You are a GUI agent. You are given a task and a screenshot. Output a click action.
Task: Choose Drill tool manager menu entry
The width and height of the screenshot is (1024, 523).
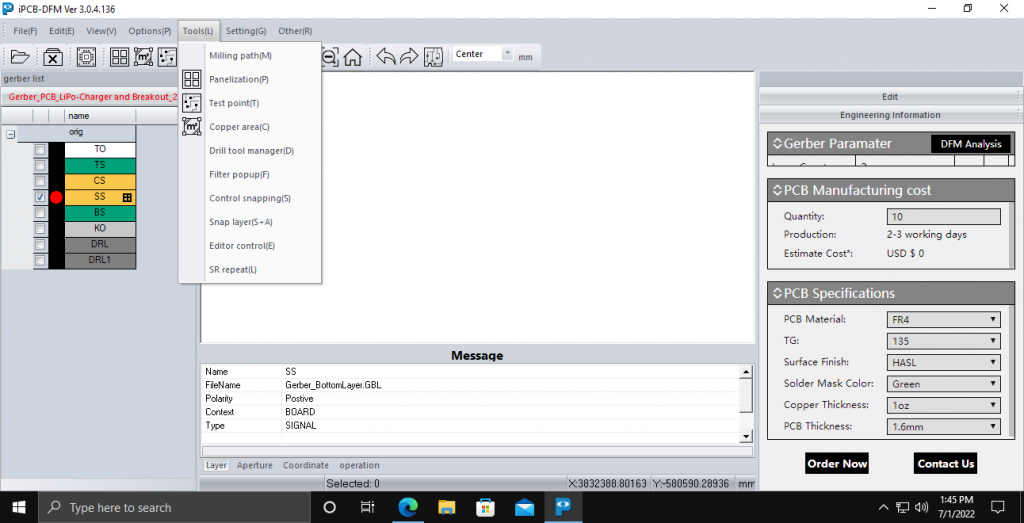(x=251, y=151)
